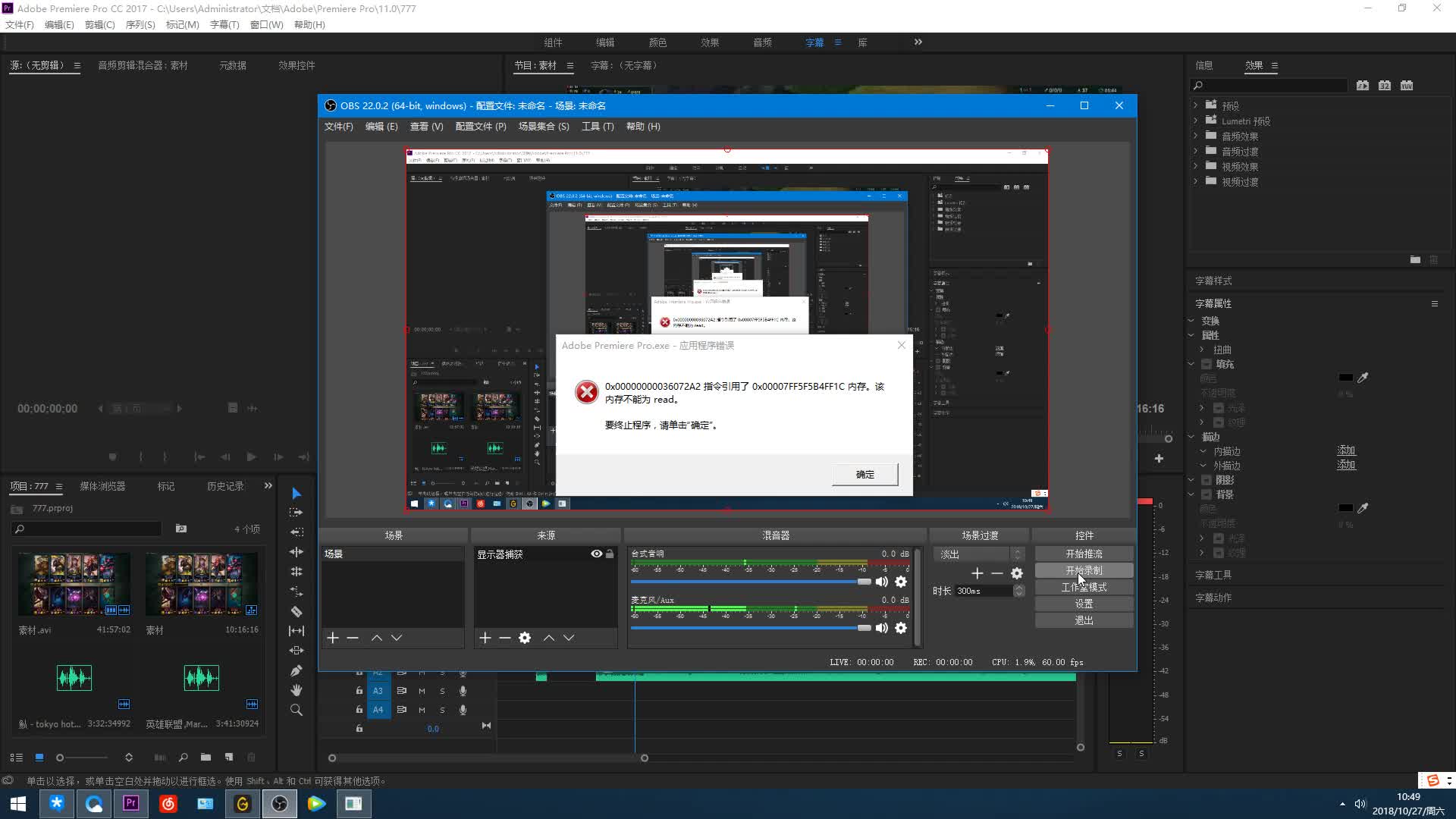Open settings gear for 麦克风/Aux mixer channel

(901, 628)
